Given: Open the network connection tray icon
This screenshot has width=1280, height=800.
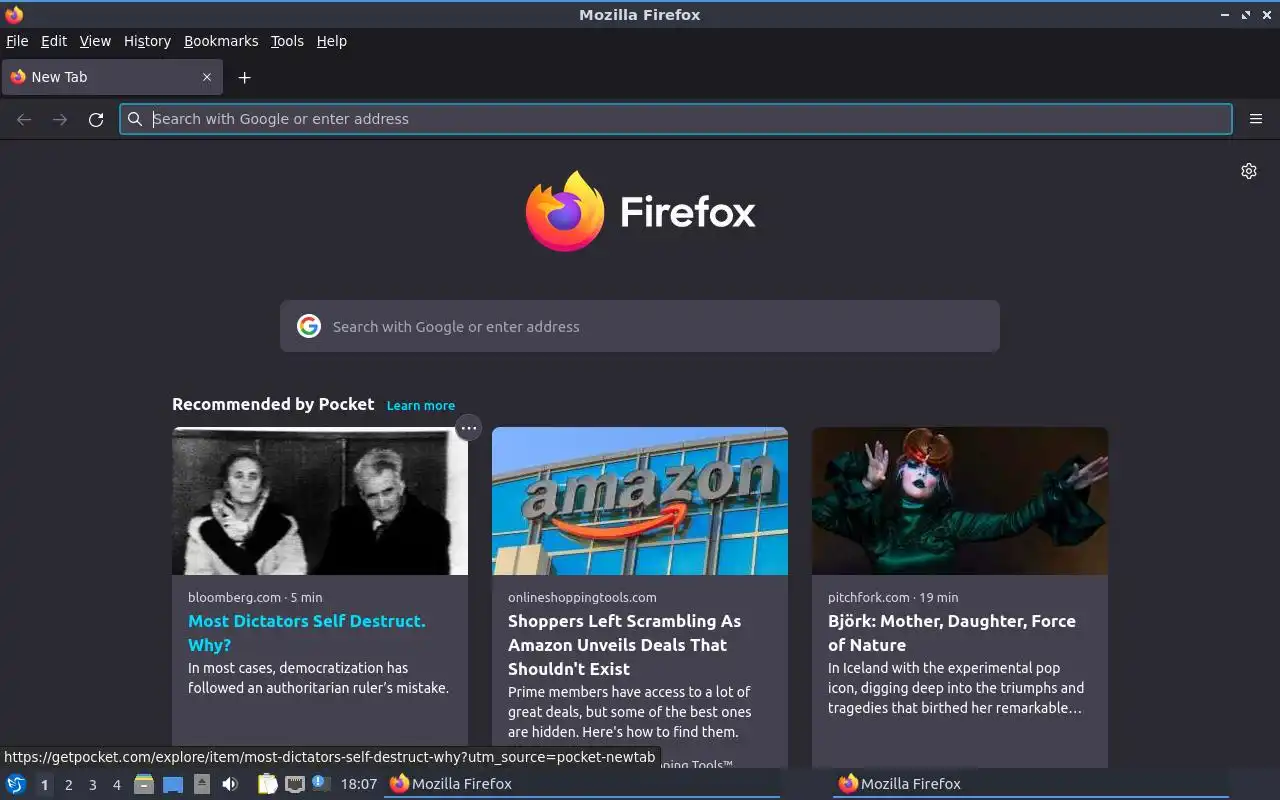Looking at the screenshot, I should pos(294,784).
